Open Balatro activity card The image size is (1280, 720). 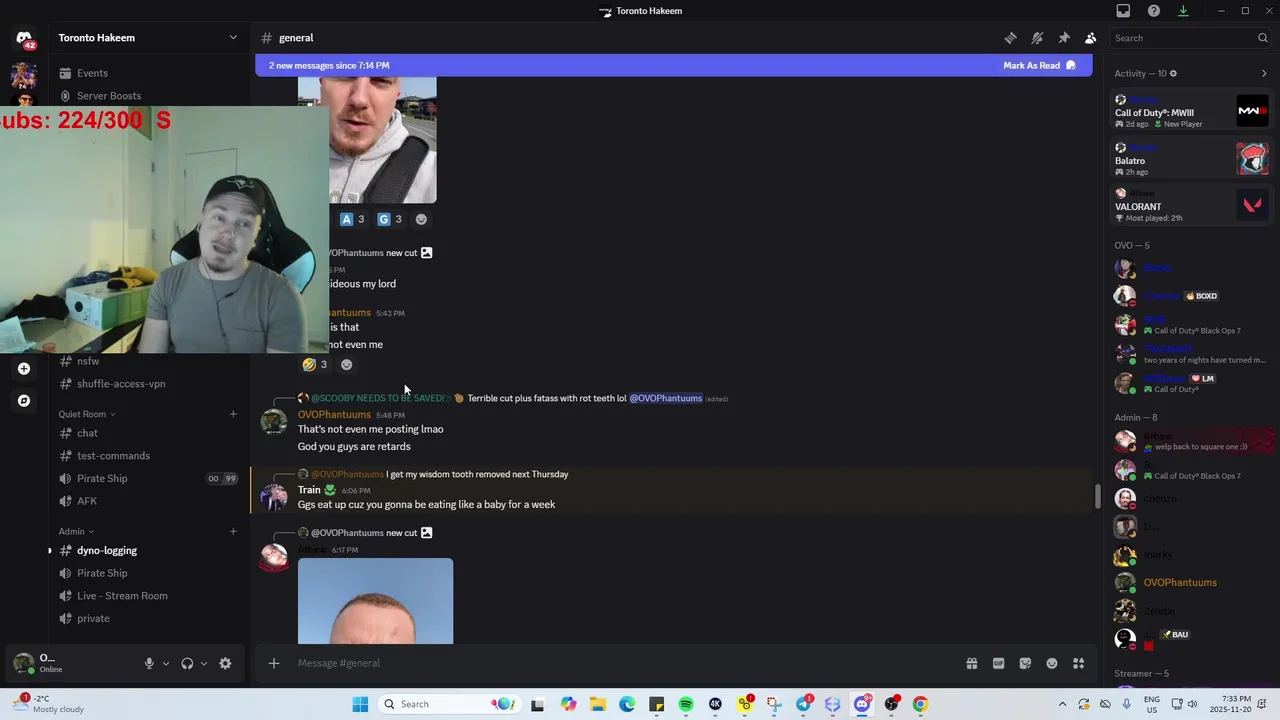click(x=1191, y=159)
